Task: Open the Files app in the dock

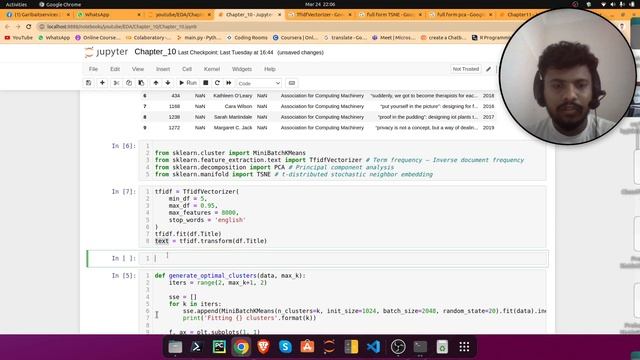Action: coord(175,347)
